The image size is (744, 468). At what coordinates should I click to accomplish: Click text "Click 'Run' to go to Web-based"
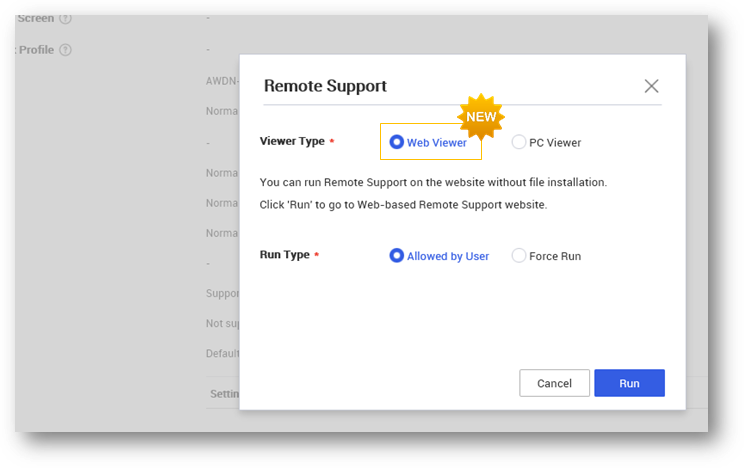pos(338,205)
